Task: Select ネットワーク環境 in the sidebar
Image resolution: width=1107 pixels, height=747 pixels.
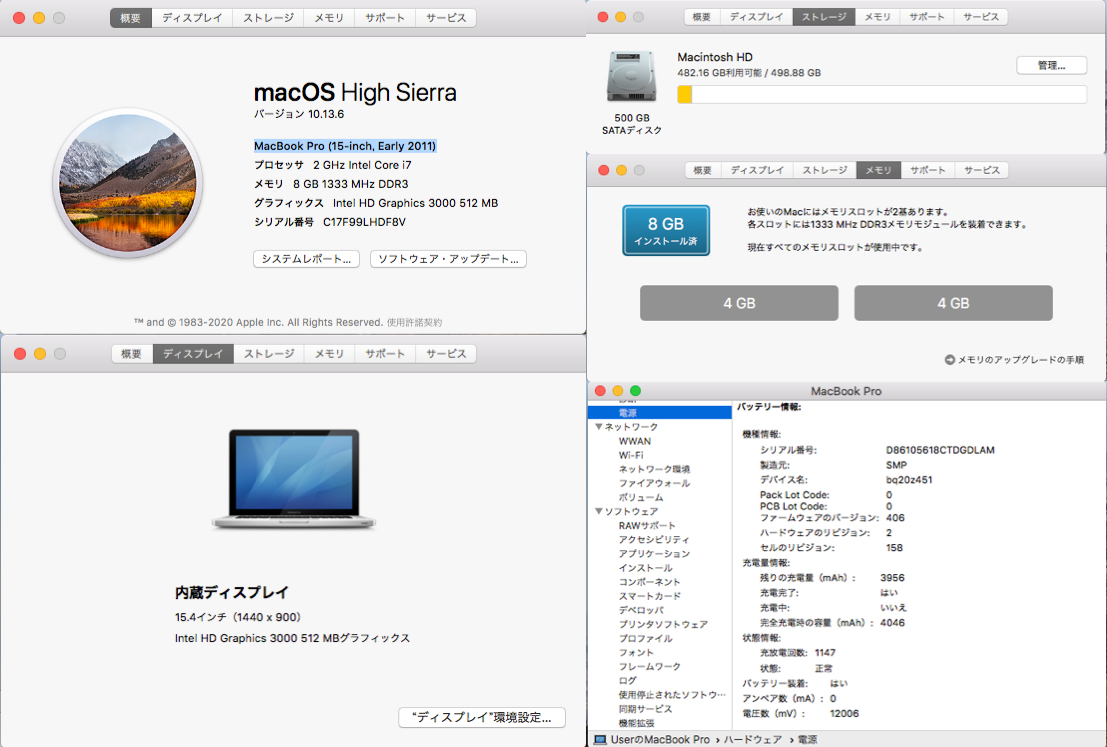Action: (654, 470)
